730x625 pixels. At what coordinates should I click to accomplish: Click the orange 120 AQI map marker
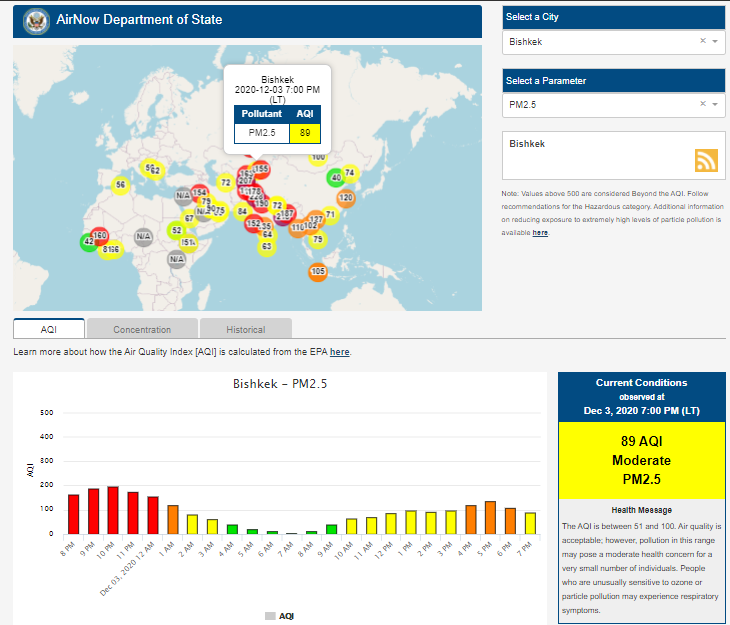pos(346,198)
